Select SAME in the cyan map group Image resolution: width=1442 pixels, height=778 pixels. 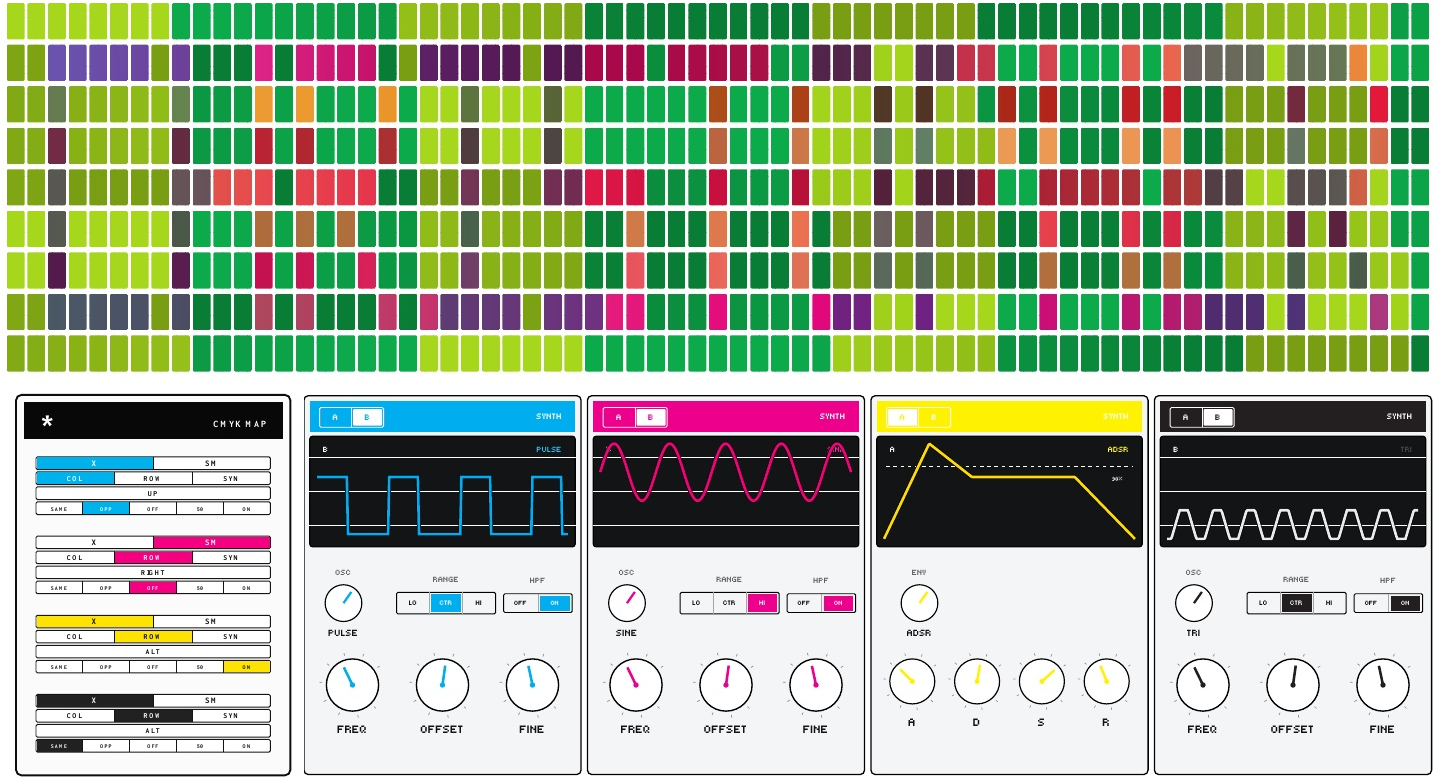pyautogui.click(x=59, y=508)
